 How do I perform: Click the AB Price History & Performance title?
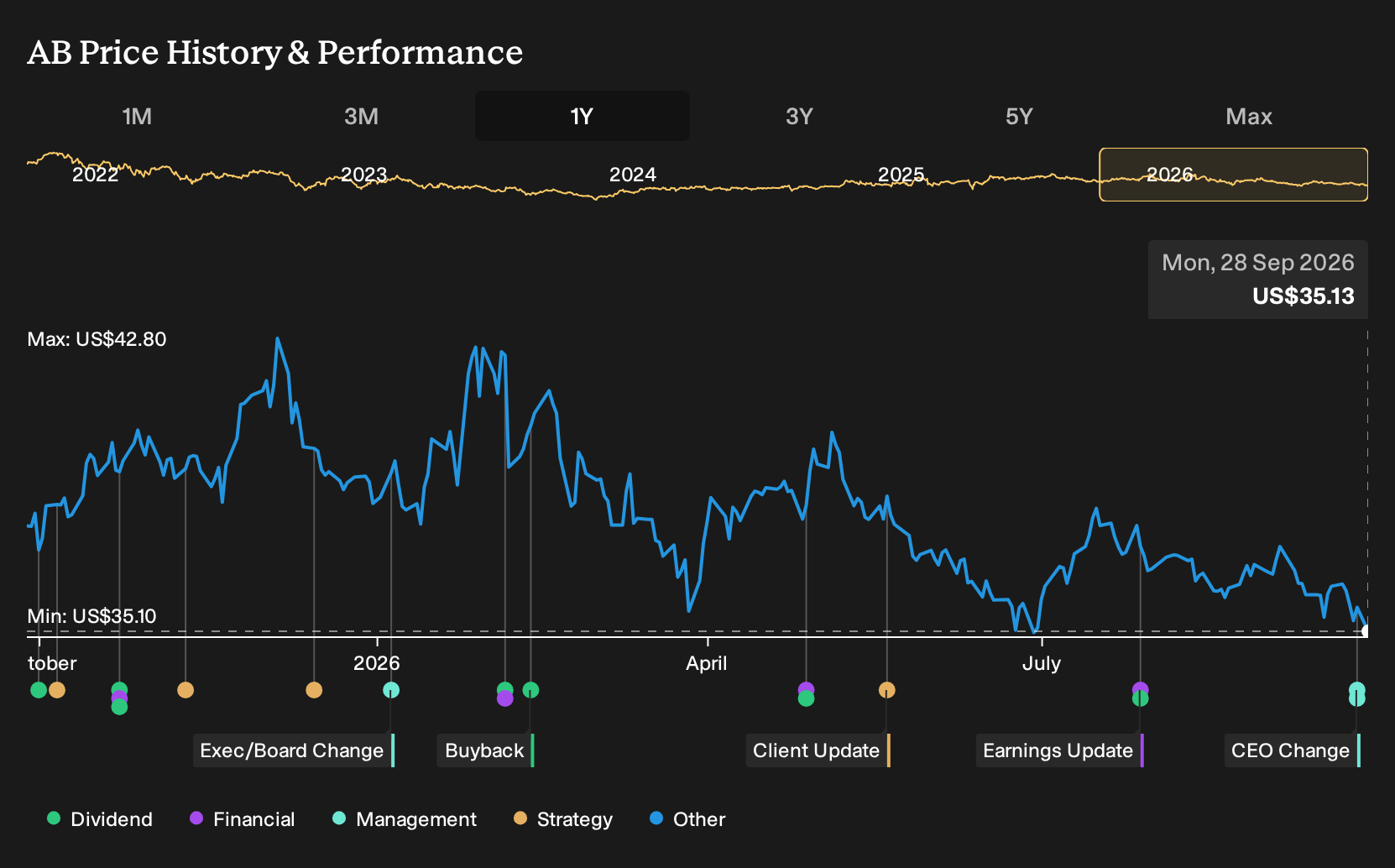click(275, 52)
